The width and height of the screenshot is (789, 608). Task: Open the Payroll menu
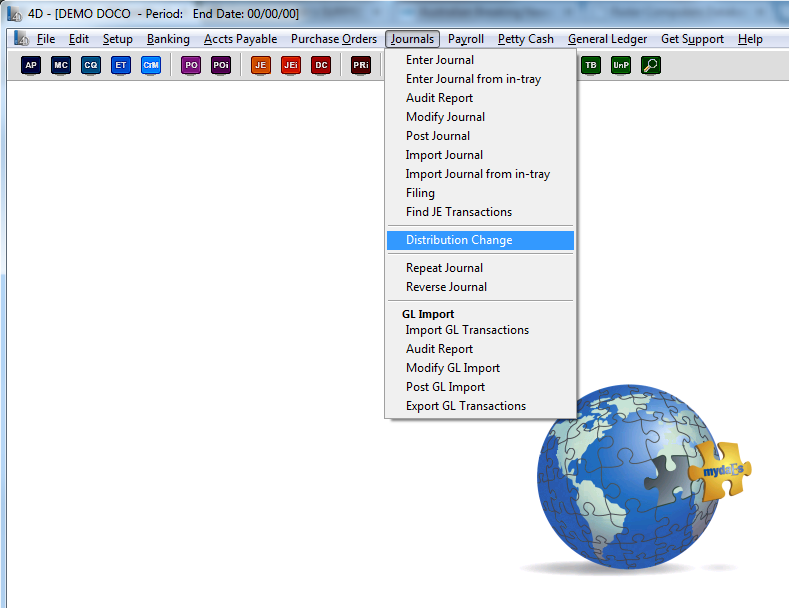(x=466, y=39)
